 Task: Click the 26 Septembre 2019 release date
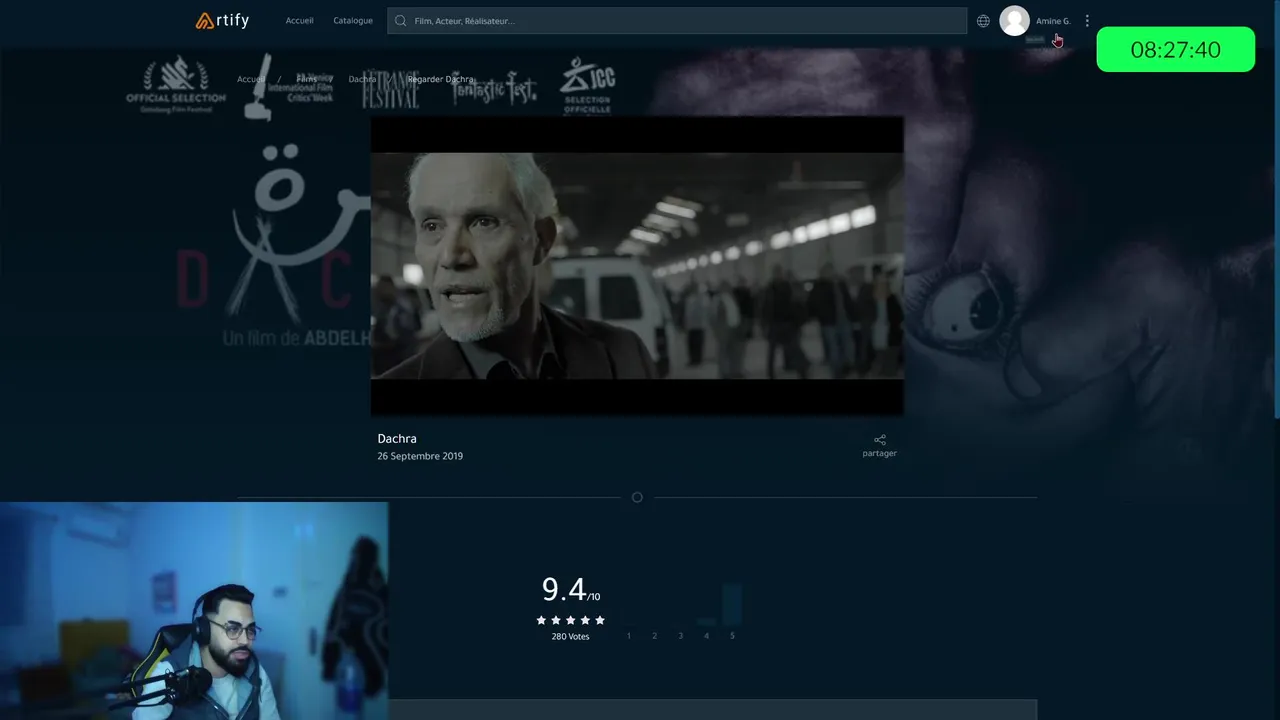pos(420,456)
